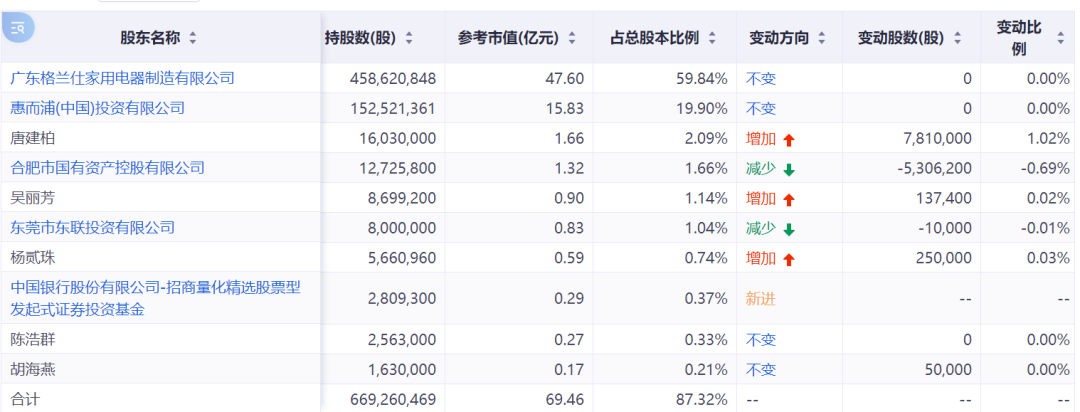
Task: Click share count 2,809,300
Action: [402, 299]
